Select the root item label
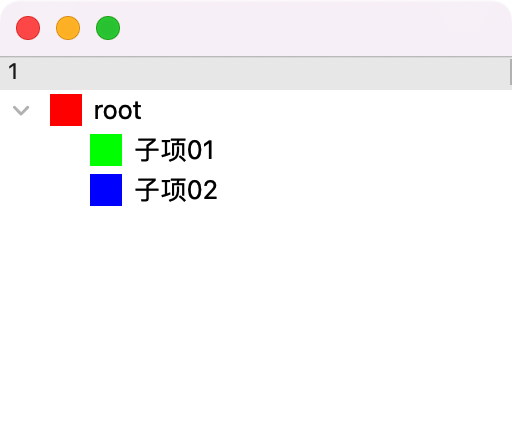 tap(118, 110)
